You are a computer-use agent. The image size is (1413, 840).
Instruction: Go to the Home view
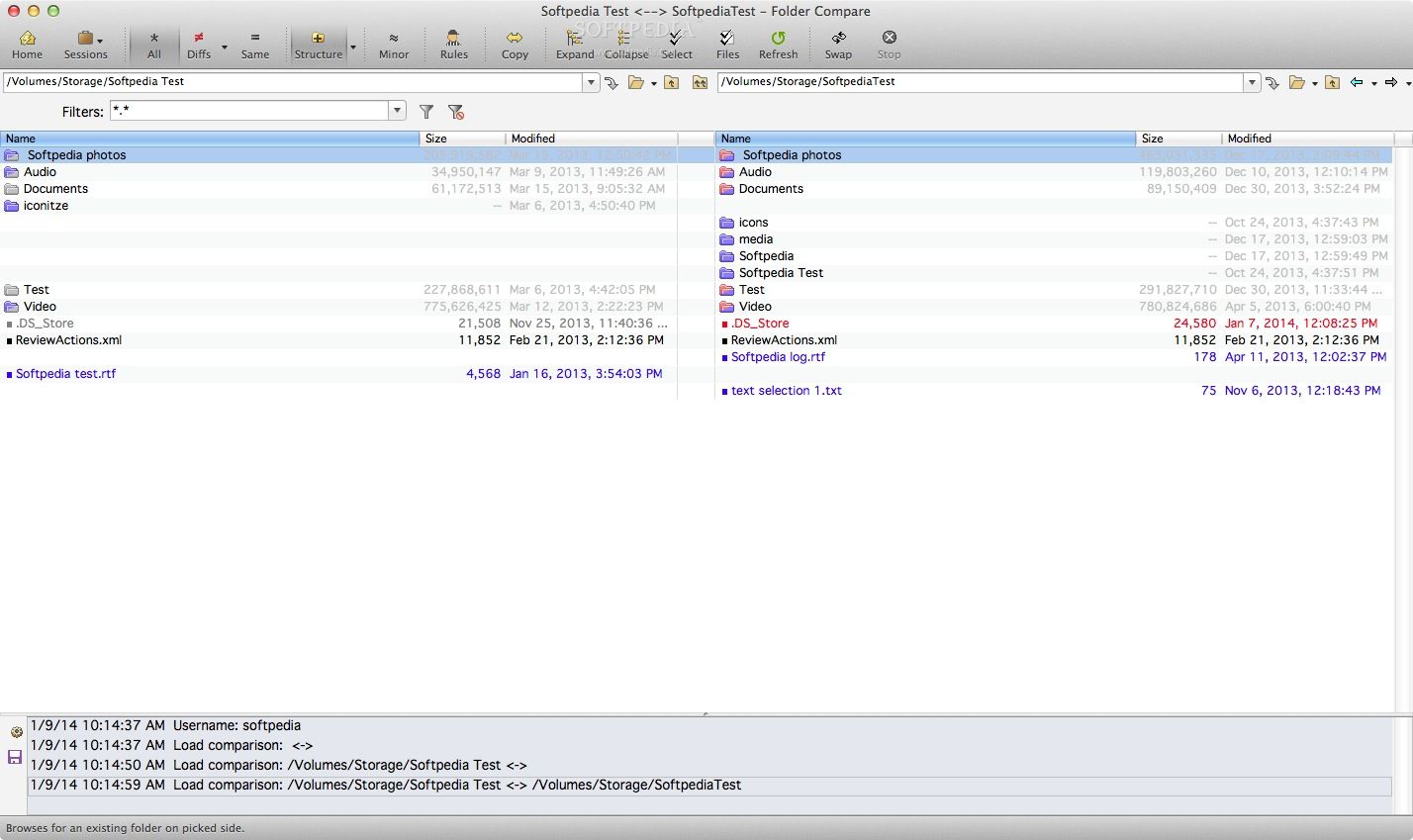coord(27,45)
